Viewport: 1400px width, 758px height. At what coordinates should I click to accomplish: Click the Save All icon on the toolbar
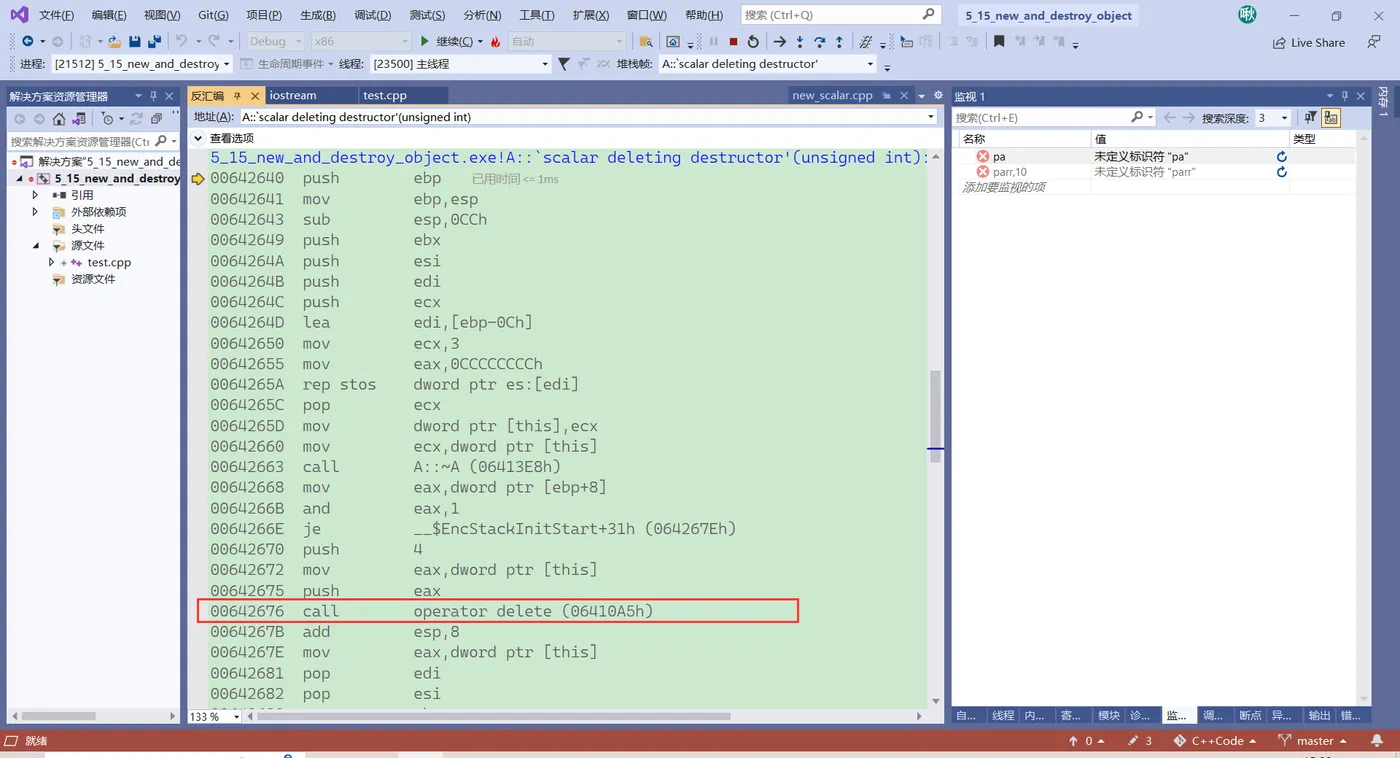[x=153, y=41]
